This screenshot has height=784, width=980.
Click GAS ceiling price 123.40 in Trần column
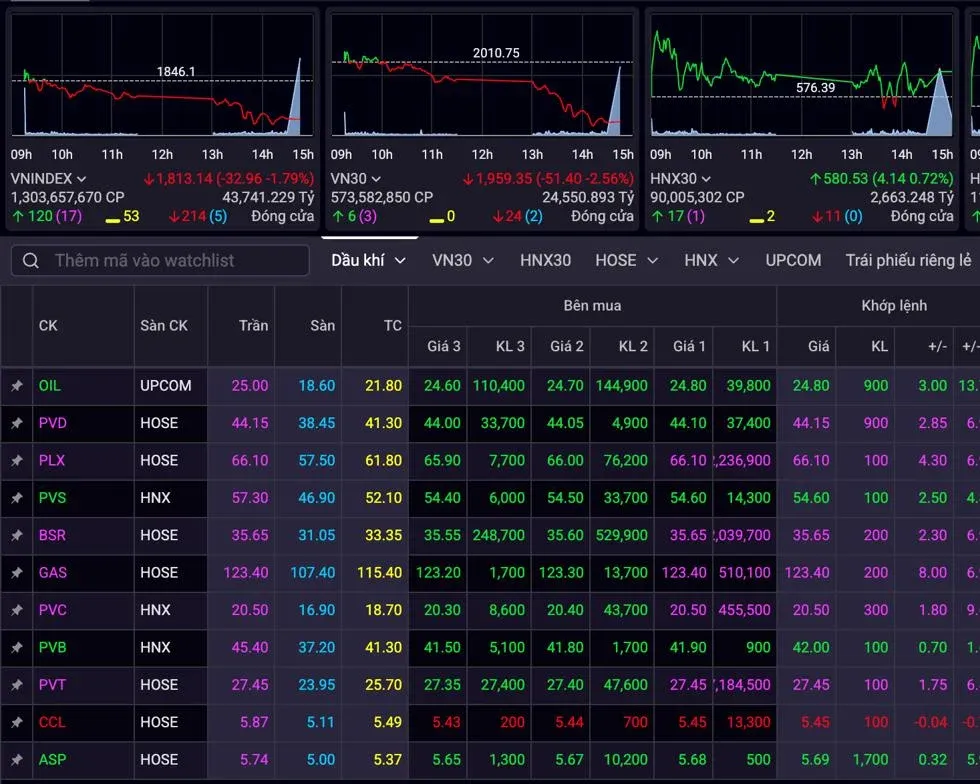coord(246,573)
